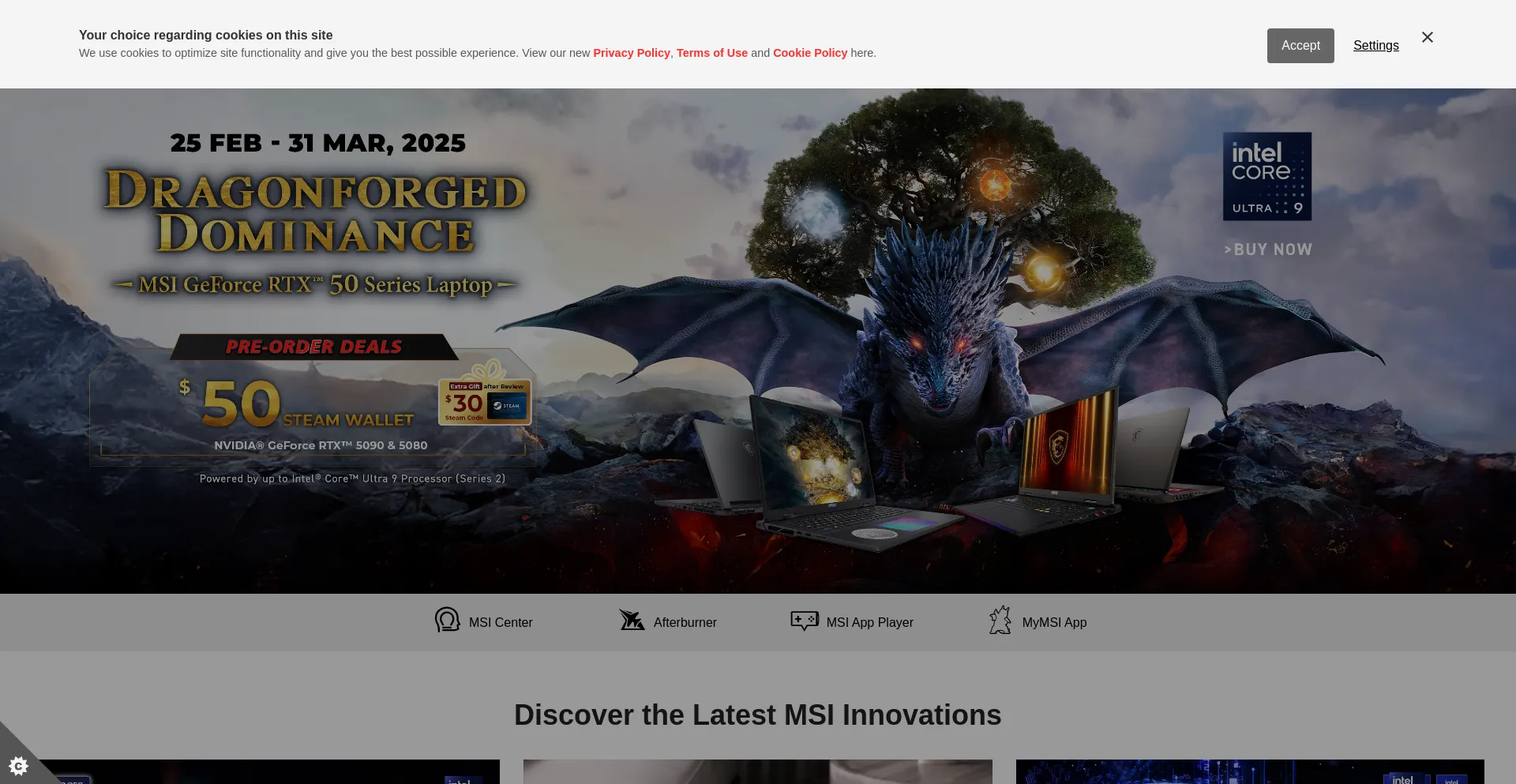Click BUY NOW on the banner

(1268, 249)
